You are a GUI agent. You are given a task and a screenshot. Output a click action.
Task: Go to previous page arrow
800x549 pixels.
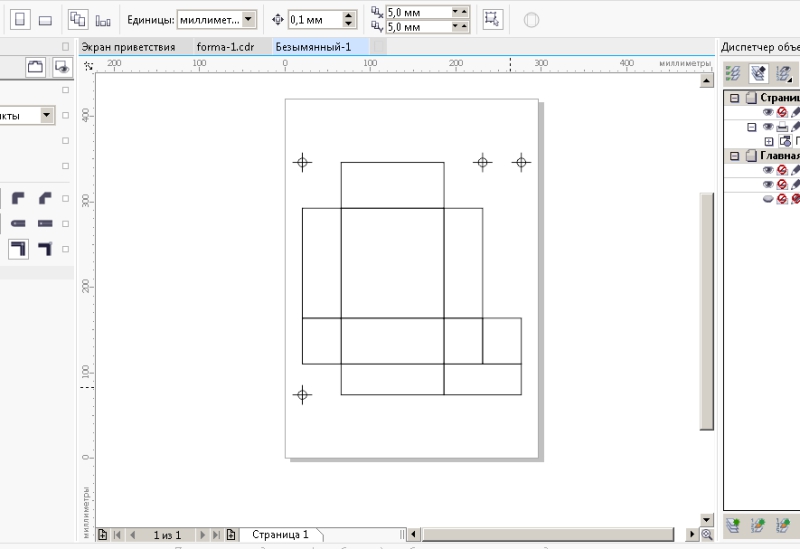point(133,534)
